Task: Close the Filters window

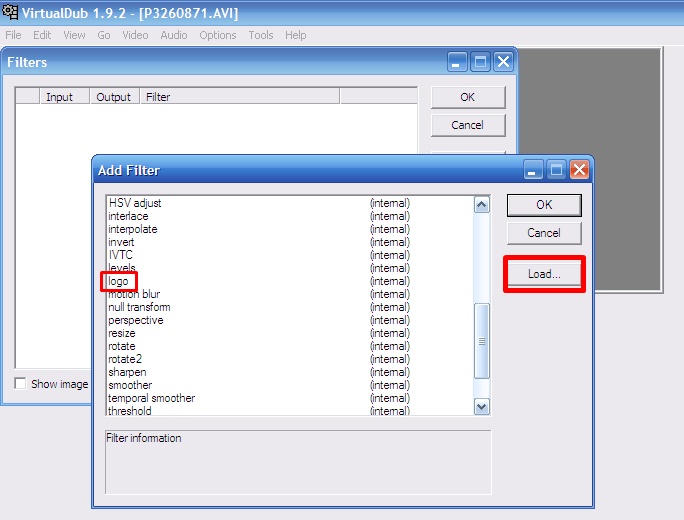Action: [503, 62]
